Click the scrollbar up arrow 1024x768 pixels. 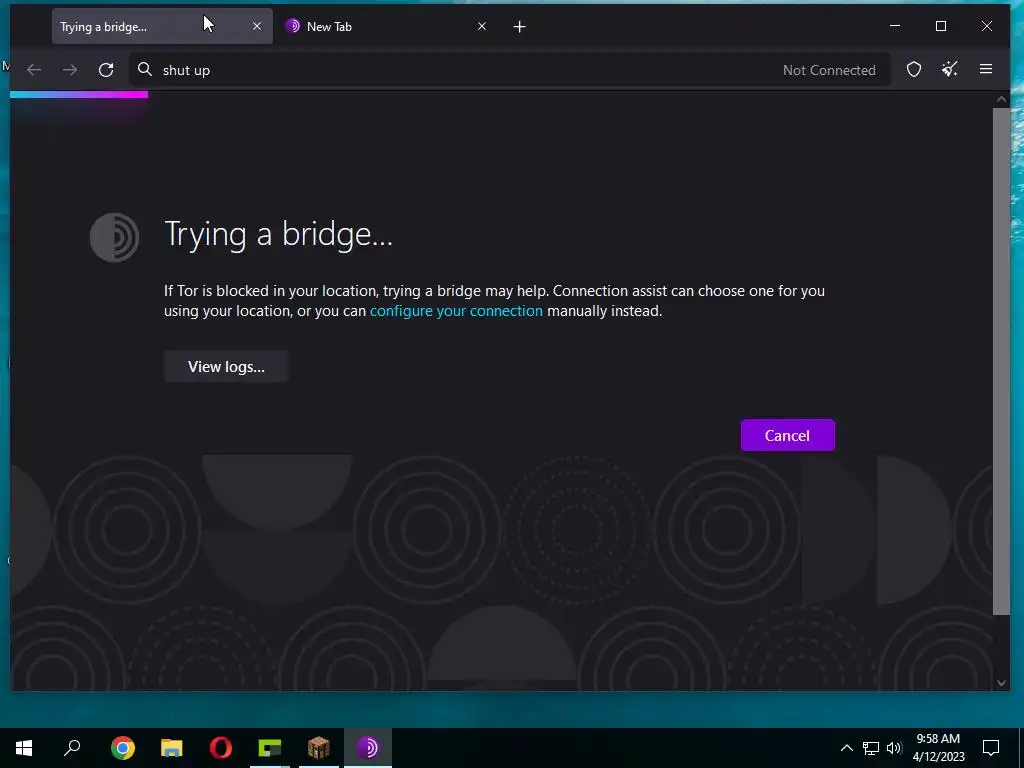click(1001, 99)
